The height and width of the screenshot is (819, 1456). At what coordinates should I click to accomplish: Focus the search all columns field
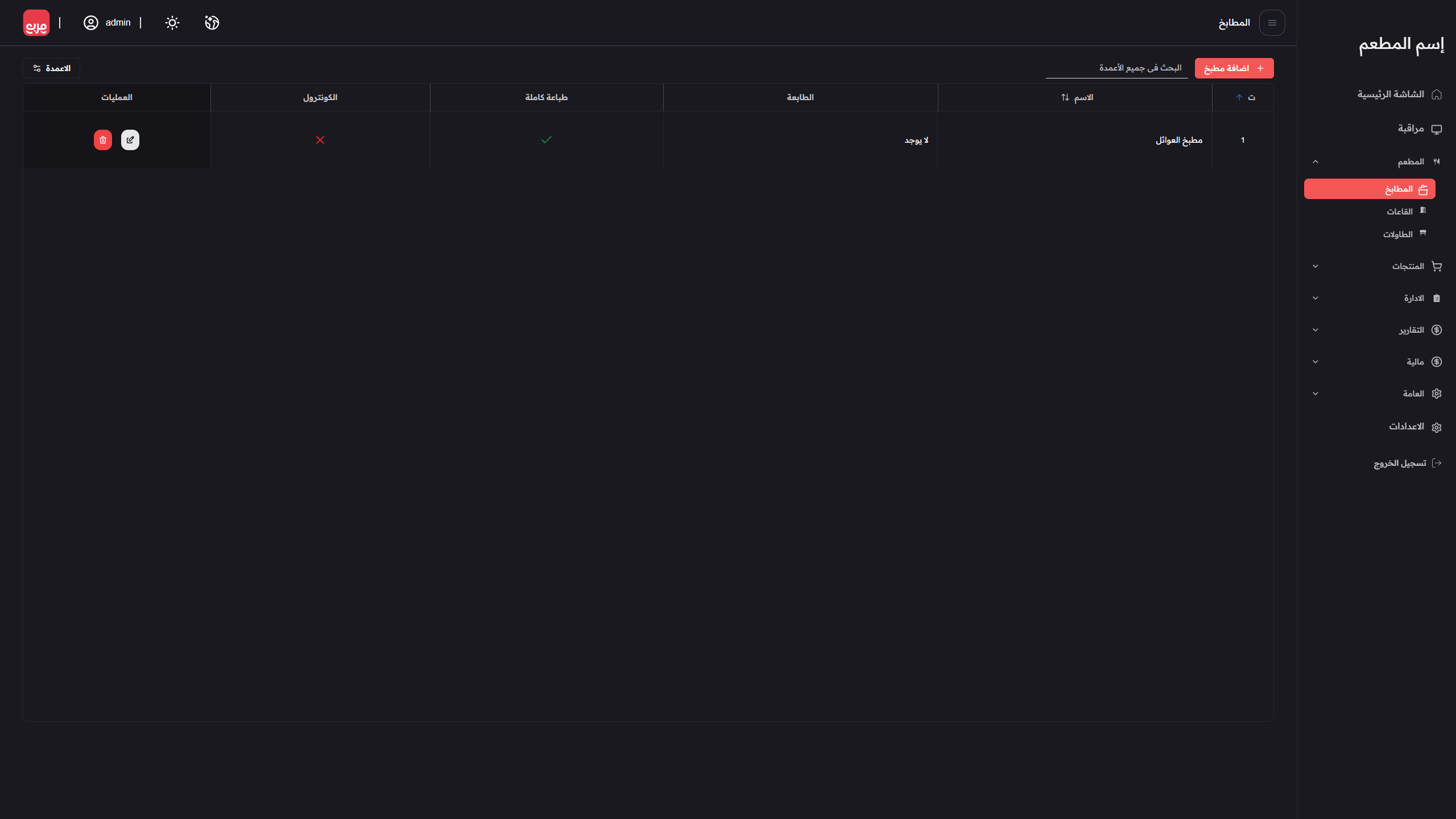pyautogui.click(x=1116, y=68)
